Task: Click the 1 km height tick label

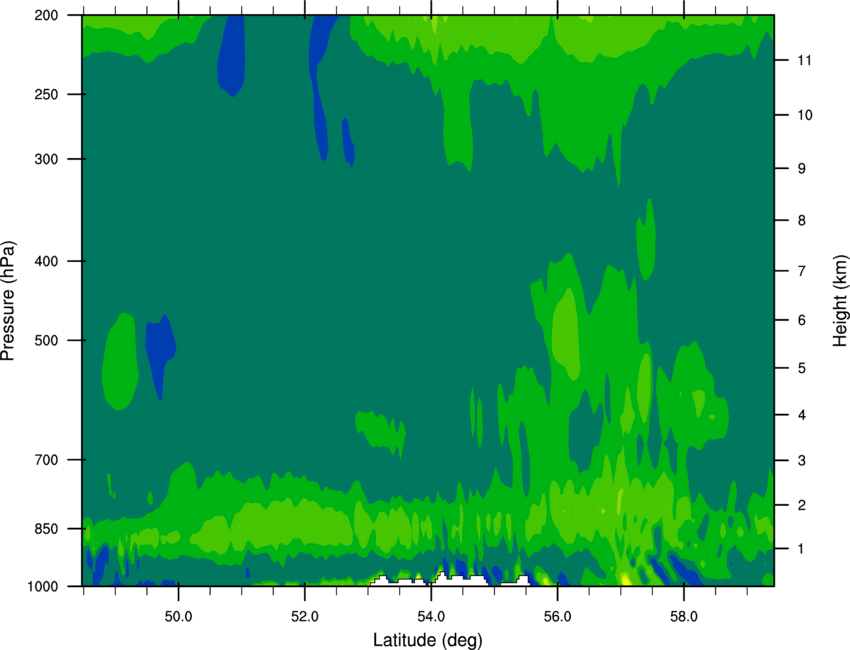Action: pyautogui.click(x=802, y=549)
